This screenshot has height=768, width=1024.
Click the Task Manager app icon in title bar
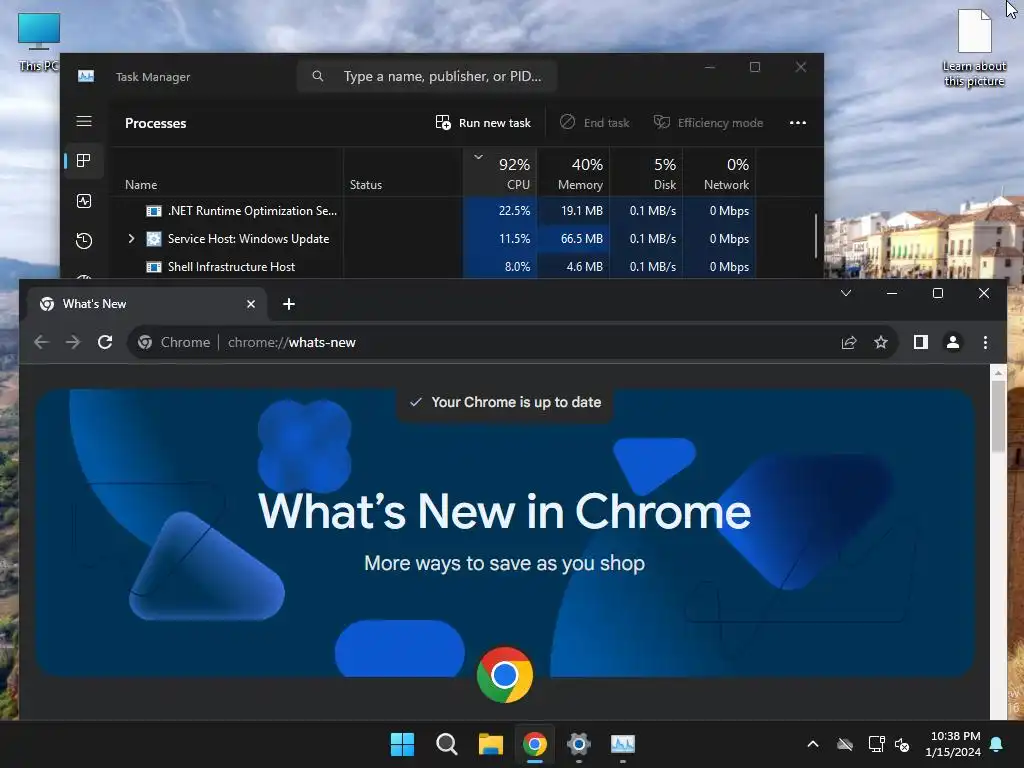tap(86, 76)
